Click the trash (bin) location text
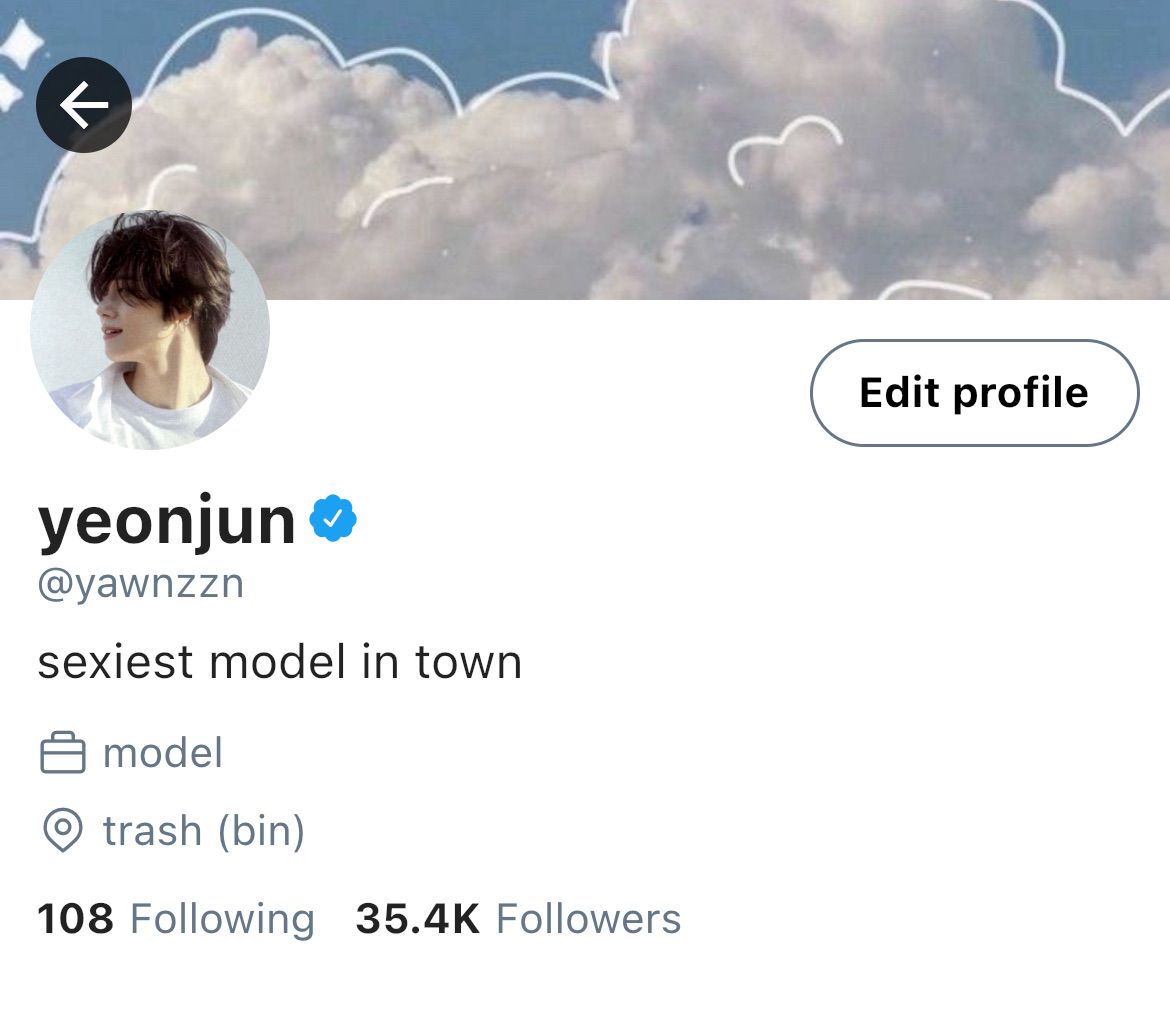 [x=204, y=831]
